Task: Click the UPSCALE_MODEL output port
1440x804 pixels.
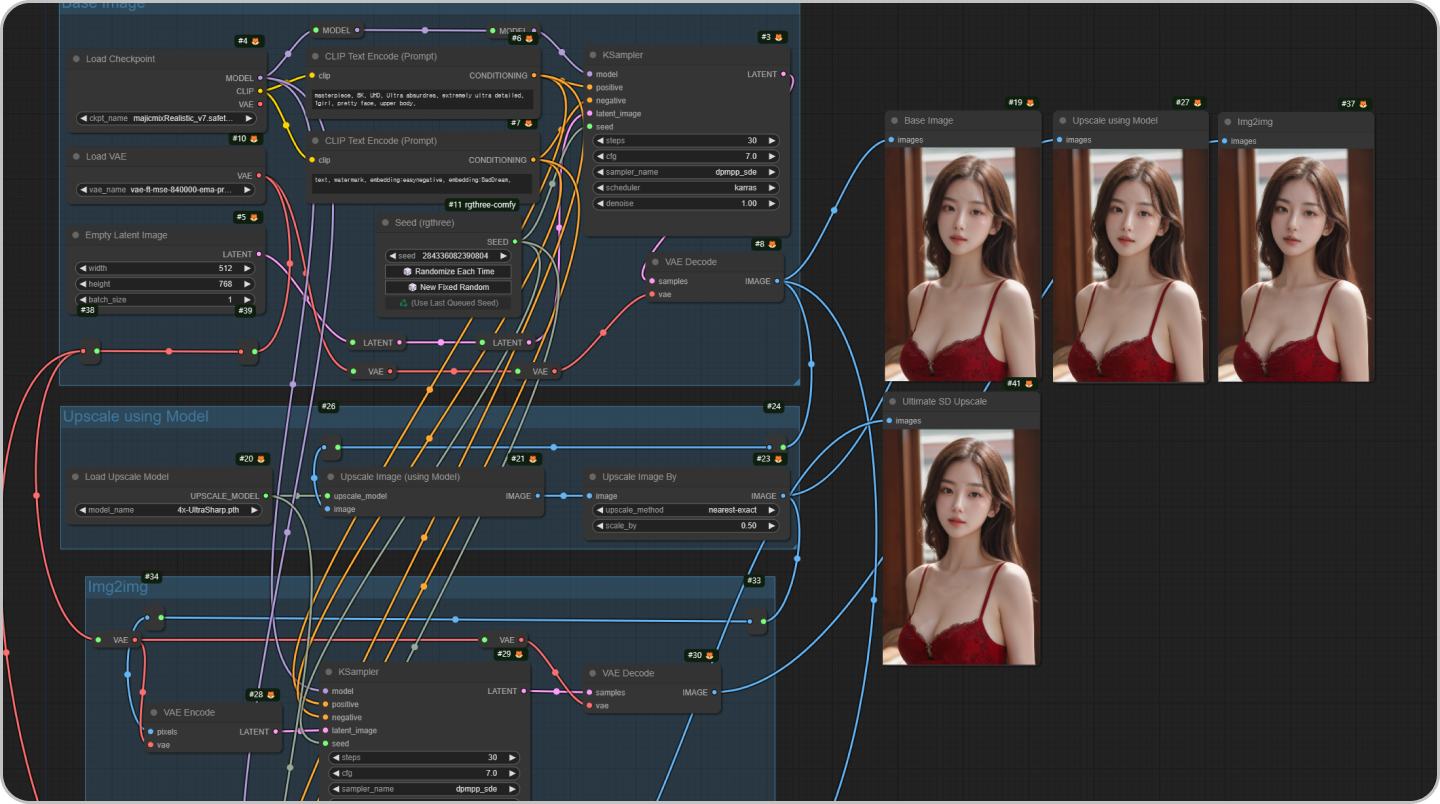Action: (x=266, y=496)
